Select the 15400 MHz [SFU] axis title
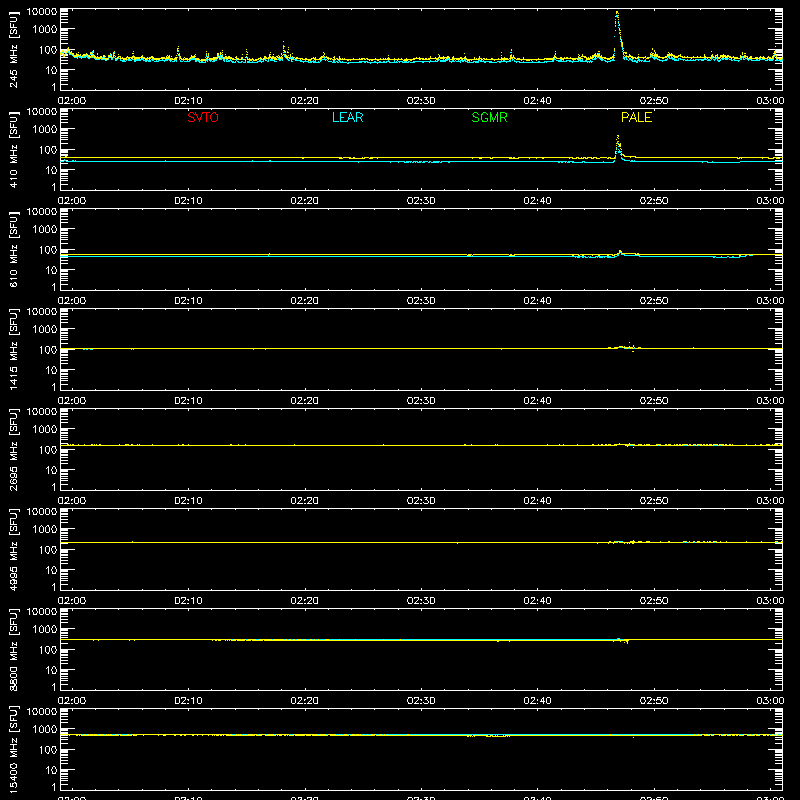Viewport: 800px width, 800px height. 13,750
